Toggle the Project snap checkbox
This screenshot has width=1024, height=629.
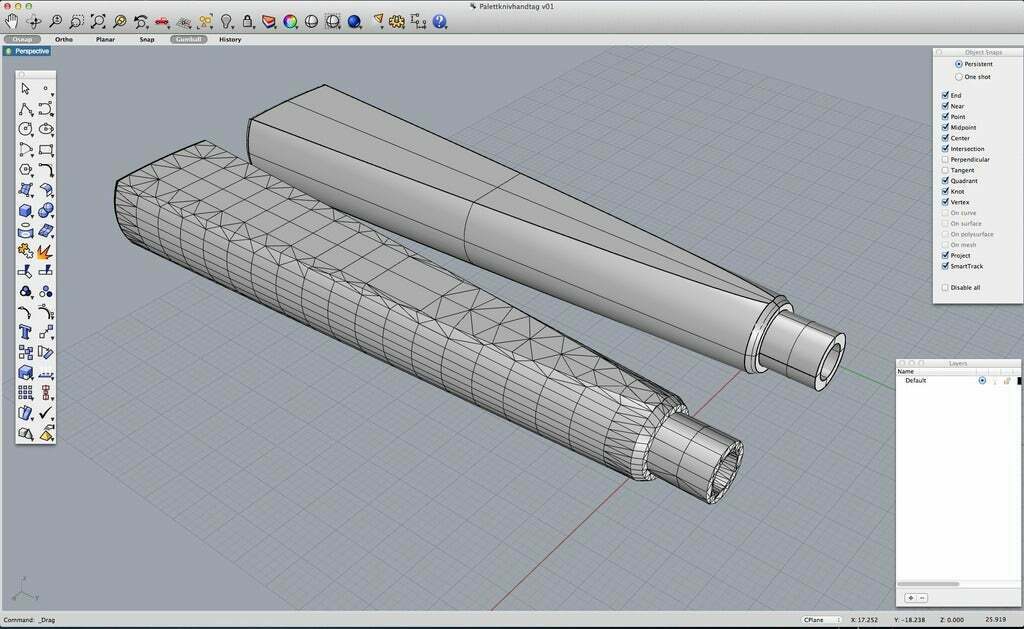(945, 255)
